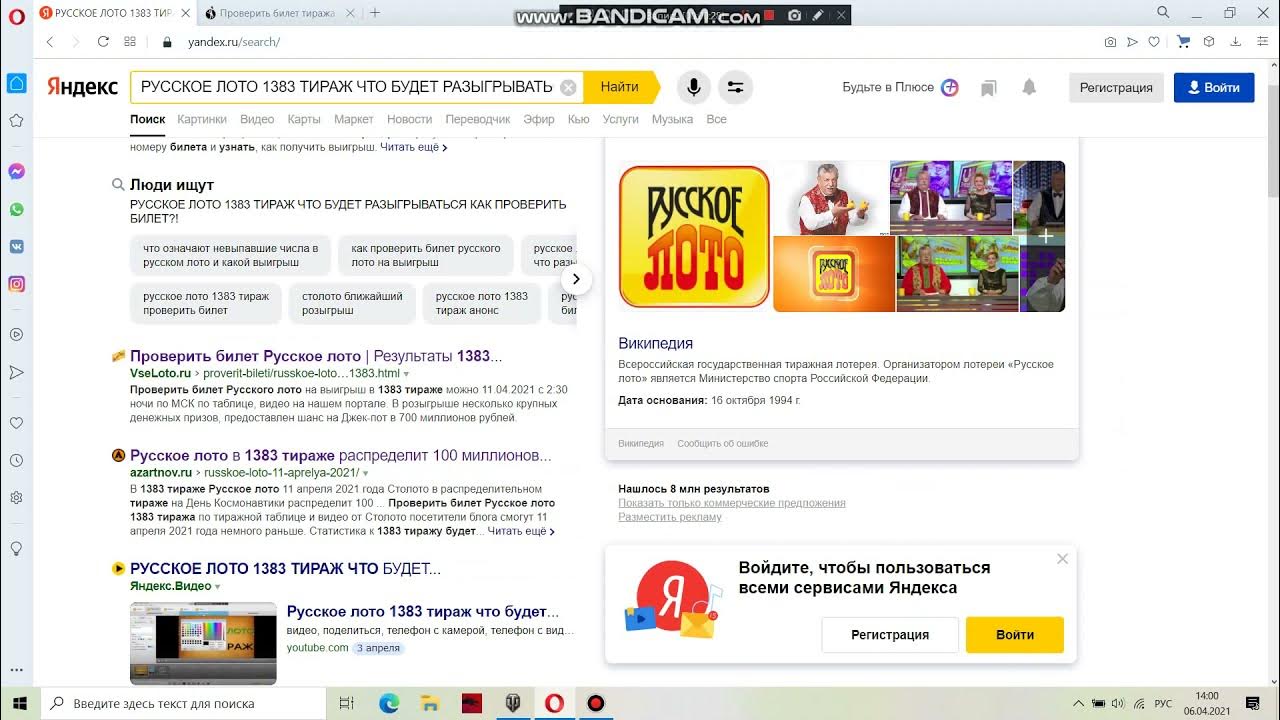
Task: Open Messenger in Opera sidebar
Action: pos(16,172)
